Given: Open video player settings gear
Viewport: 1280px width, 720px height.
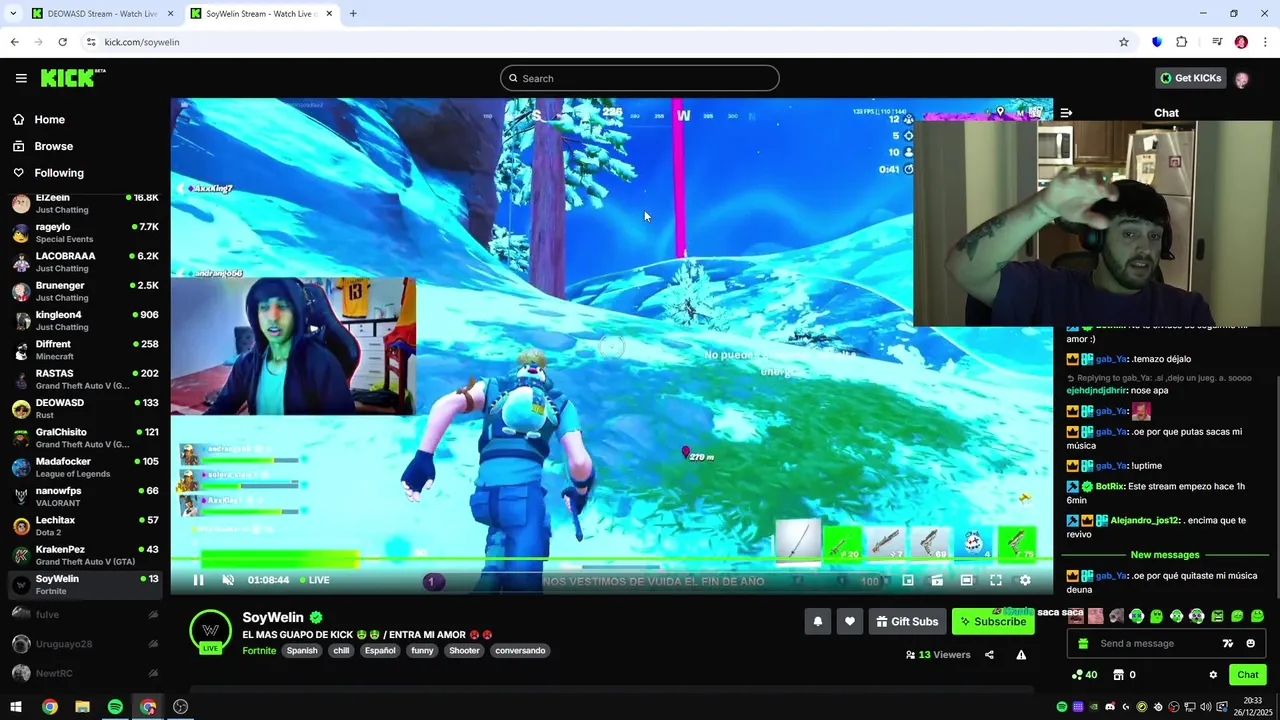Looking at the screenshot, I should point(1025,580).
